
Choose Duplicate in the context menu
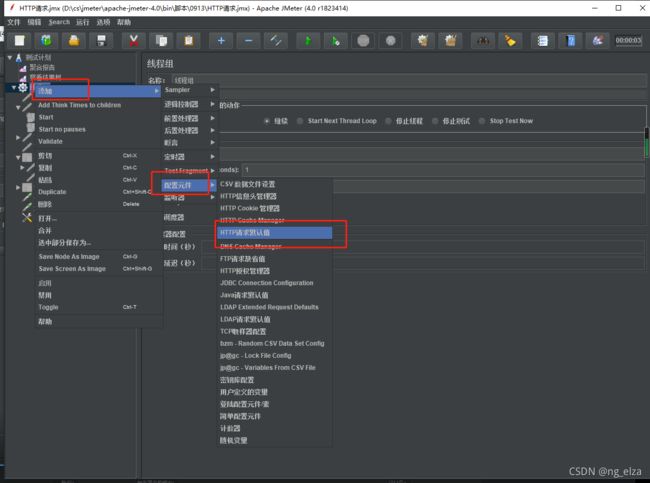point(52,192)
